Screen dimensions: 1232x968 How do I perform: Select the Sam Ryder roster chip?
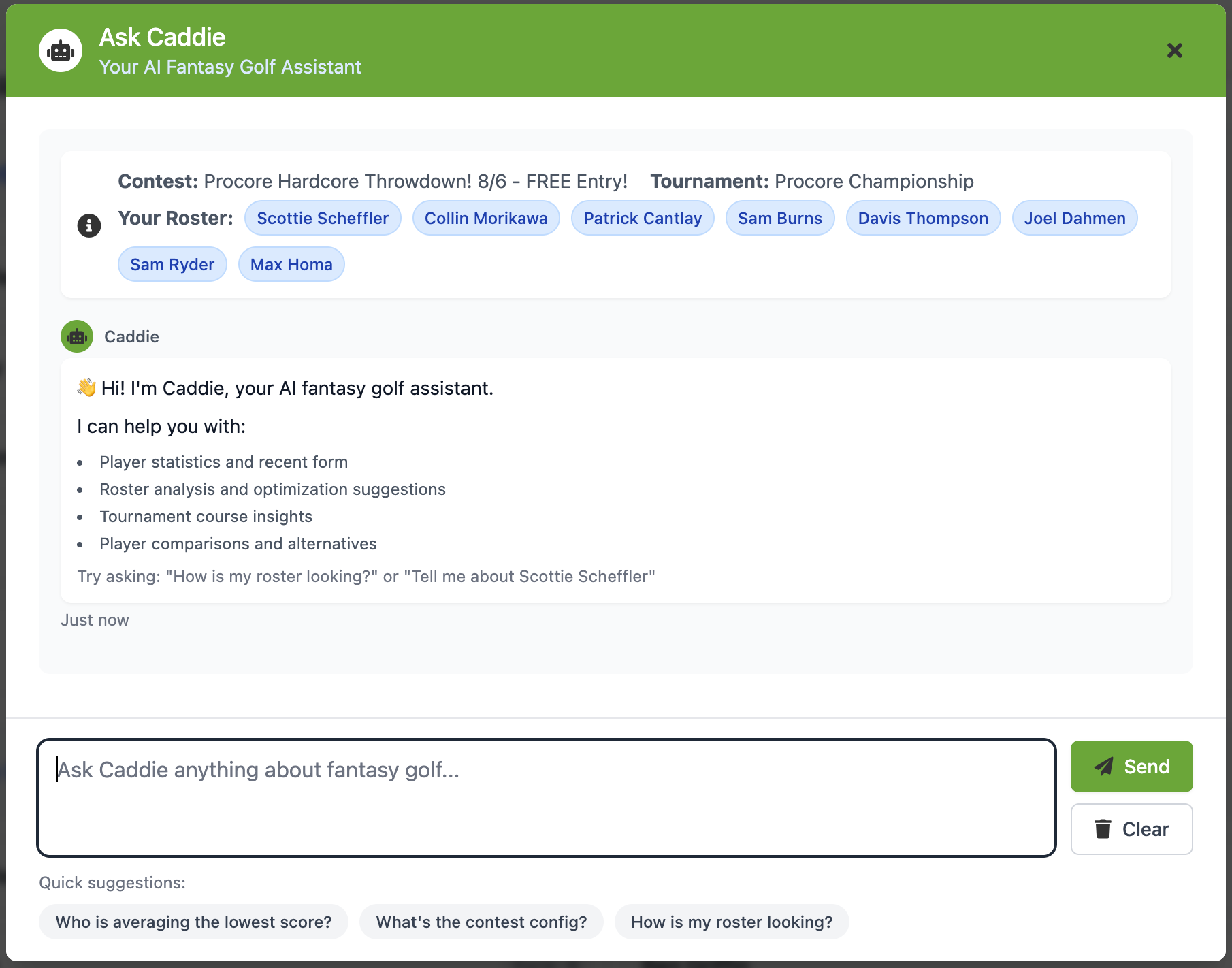point(172,264)
